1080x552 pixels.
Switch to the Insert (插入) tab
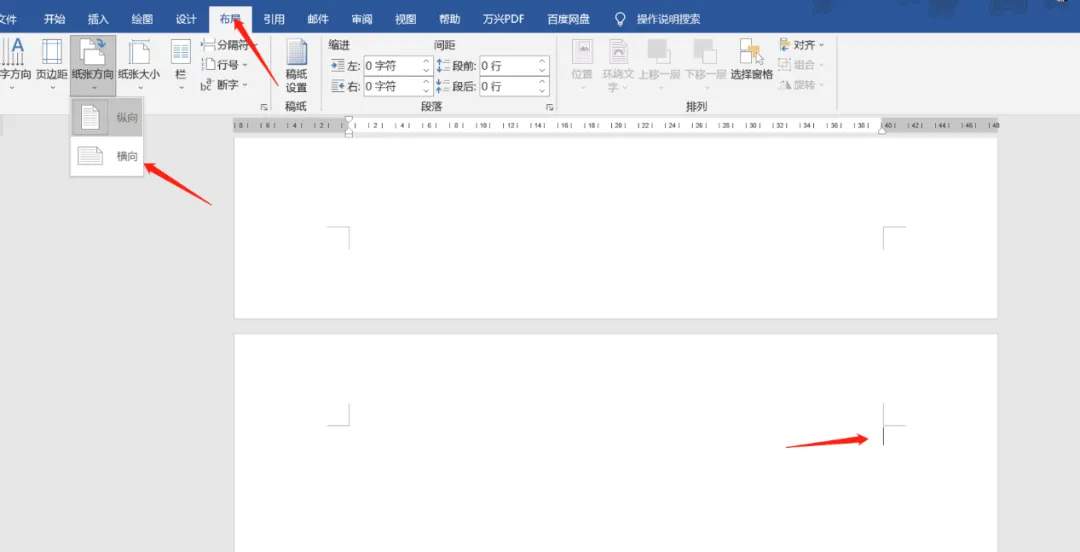(x=98, y=19)
